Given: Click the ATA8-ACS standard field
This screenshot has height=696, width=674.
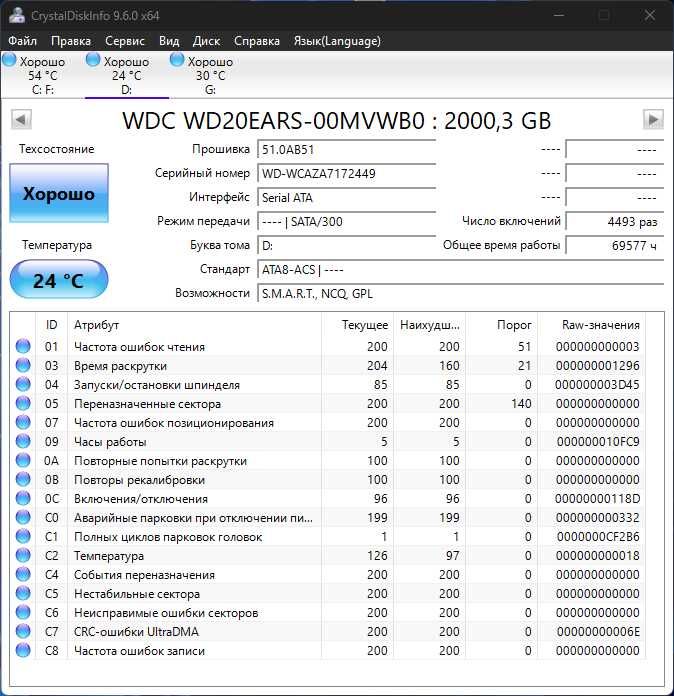Looking at the screenshot, I should [460, 269].
